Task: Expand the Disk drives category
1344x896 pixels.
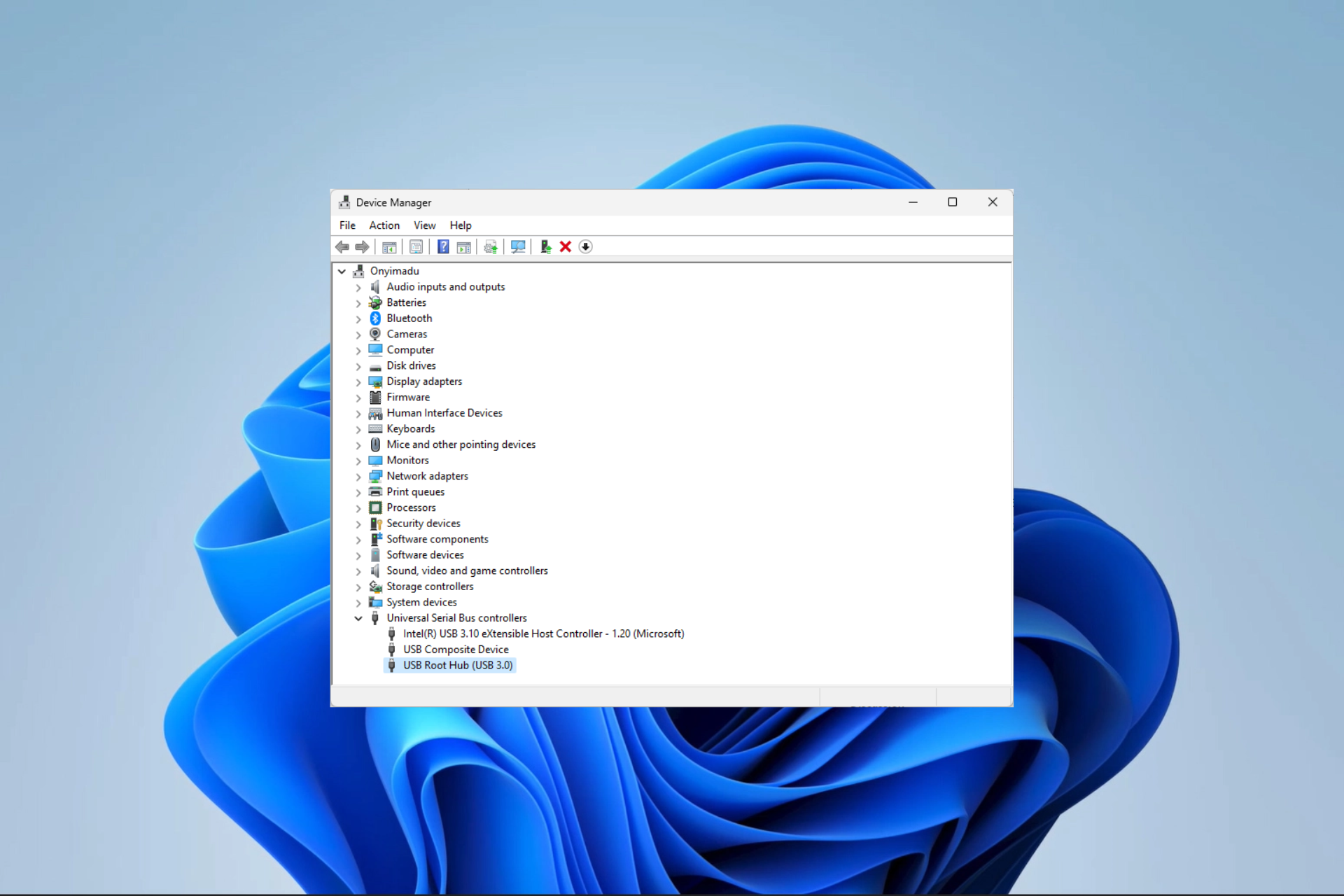Action: click(358, 366)
